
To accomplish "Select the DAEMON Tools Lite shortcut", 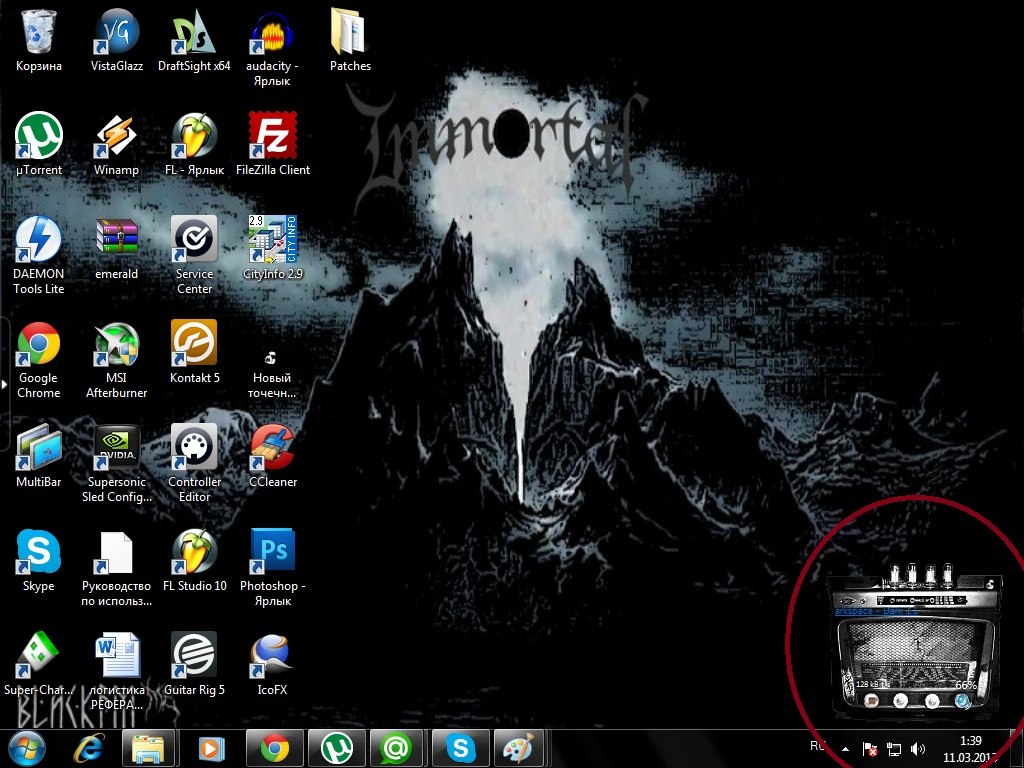I will click(x=39, y=256).
